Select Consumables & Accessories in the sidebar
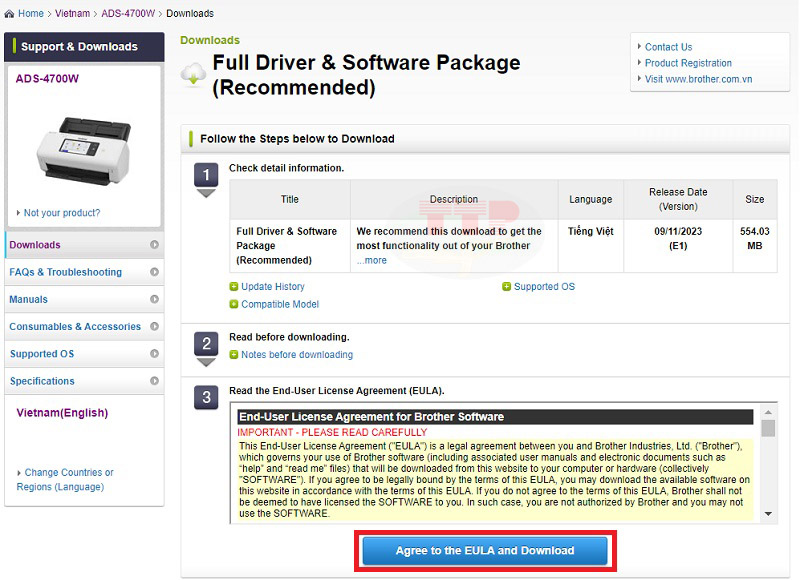 pos(75,327)
